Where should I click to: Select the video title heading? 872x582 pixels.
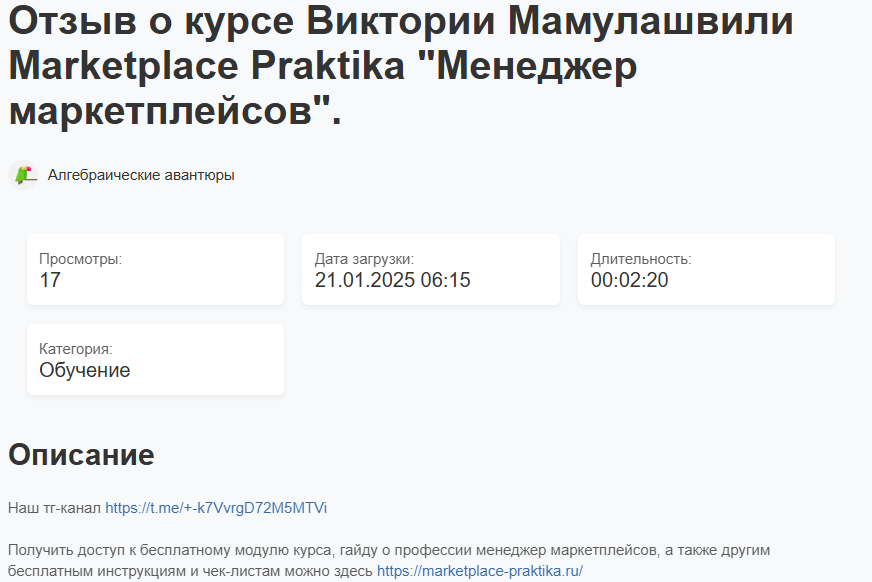(400, 66)
